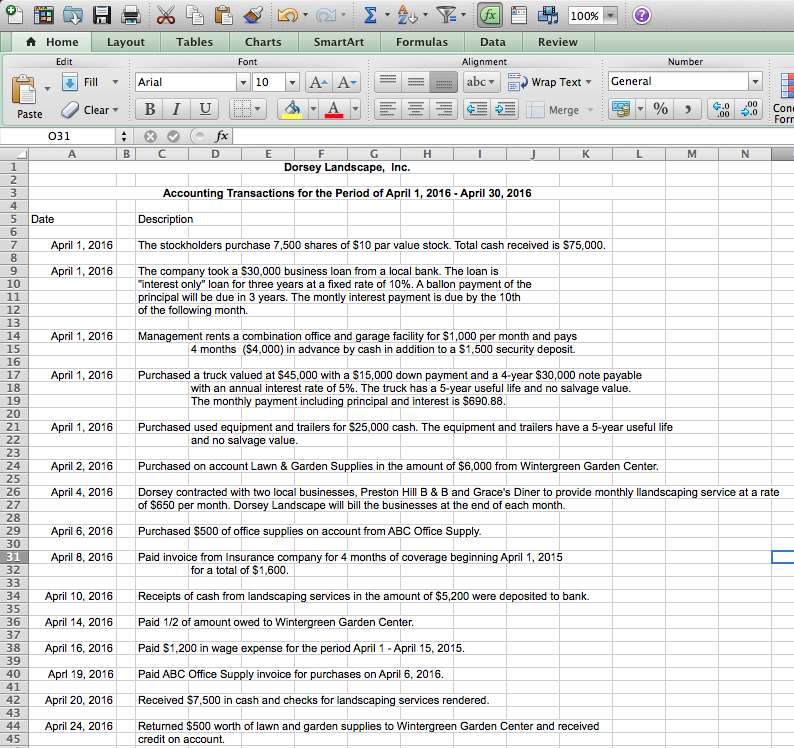Screen dimensions: 794x748
Task: Open the template gallery icon
Action: coord(44,15)
